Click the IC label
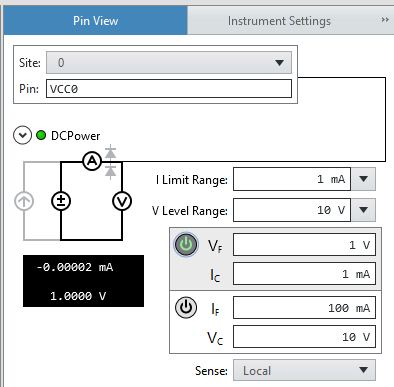Viewport: 394px width, 387px height. 215,275
